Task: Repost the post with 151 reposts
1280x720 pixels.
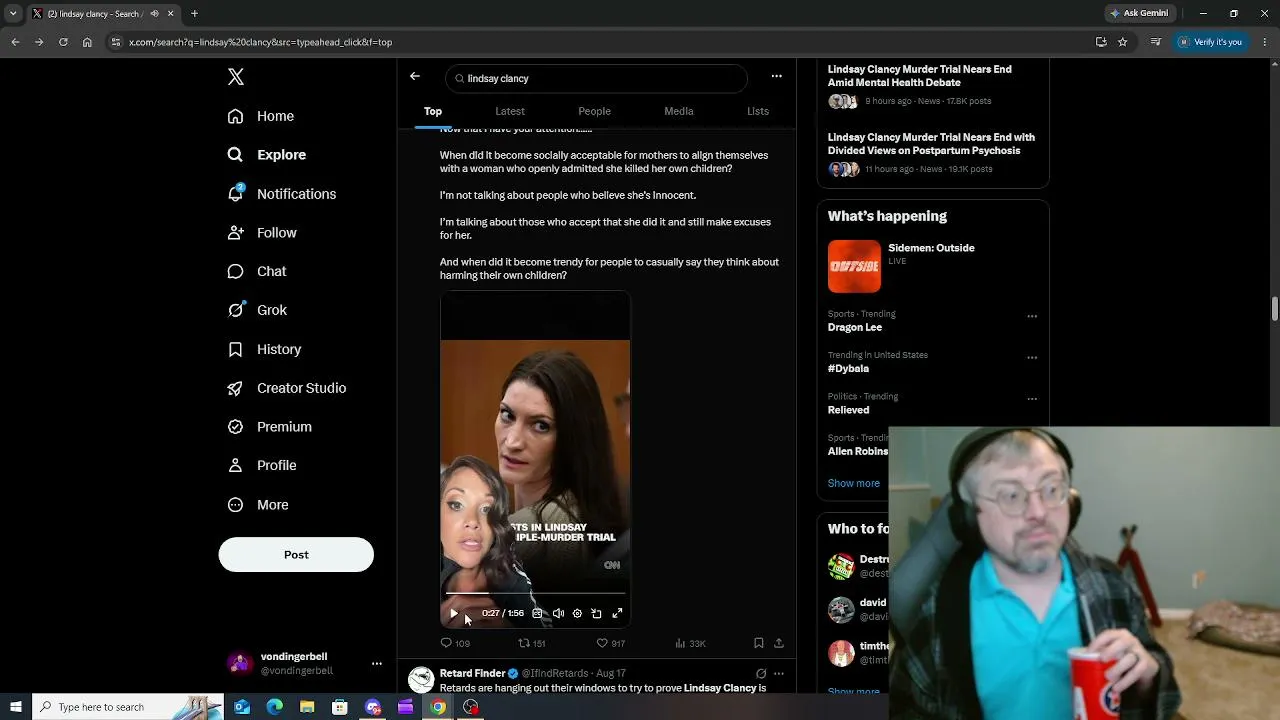Action: click(531, 643)
